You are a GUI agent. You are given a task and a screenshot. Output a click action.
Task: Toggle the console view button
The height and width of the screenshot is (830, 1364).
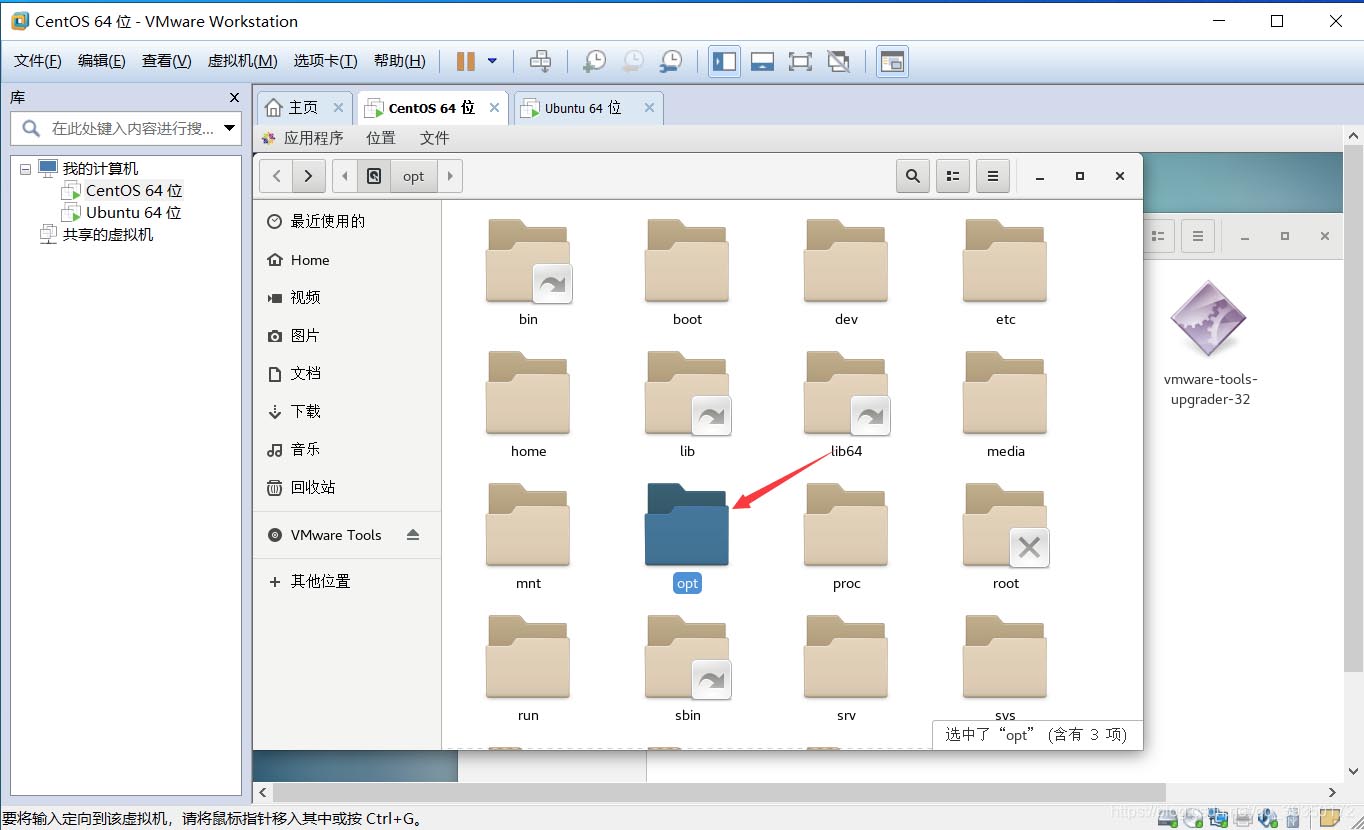point(891,62)
